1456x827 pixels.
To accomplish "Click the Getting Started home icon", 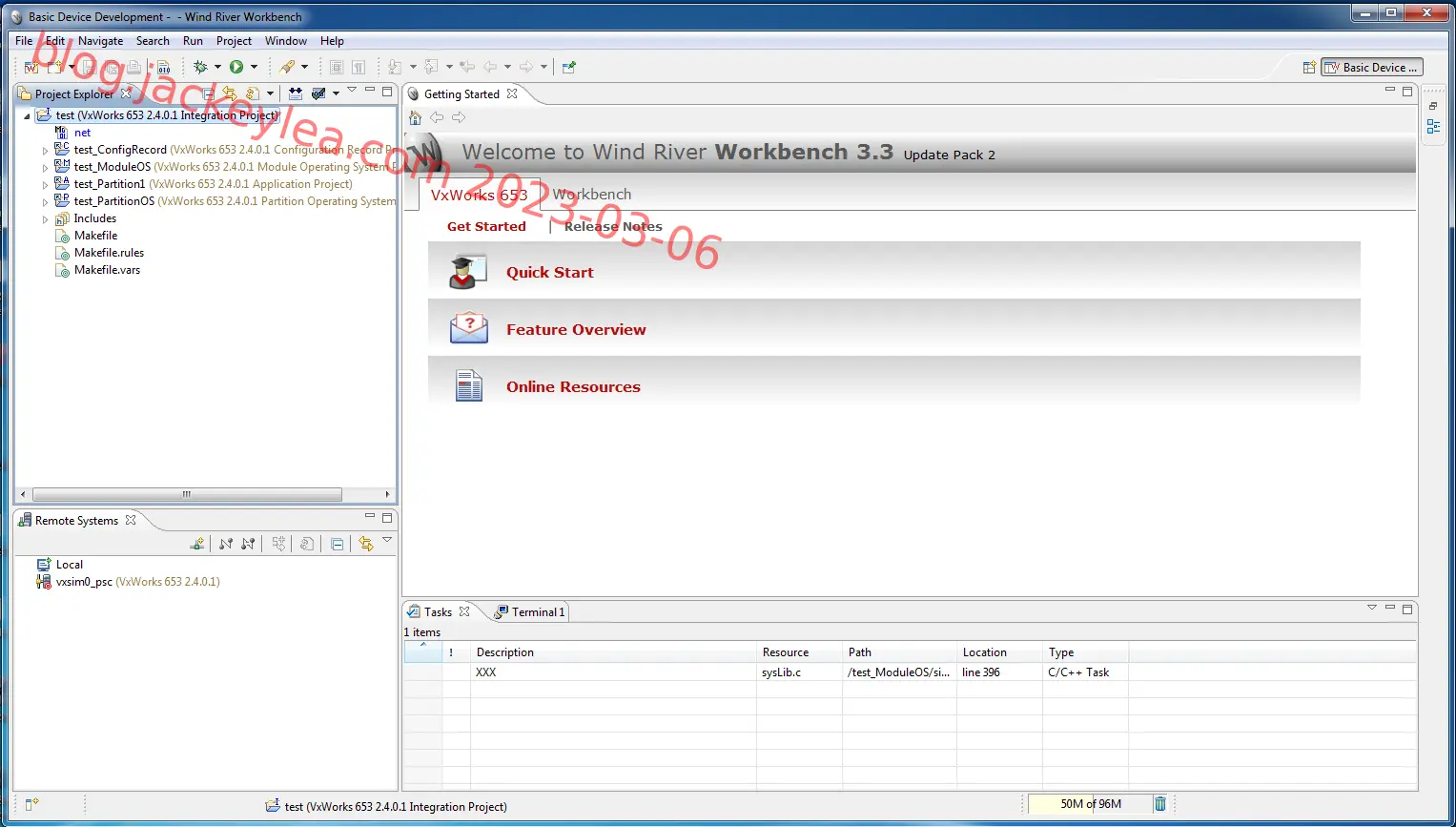I will (415, 117).
